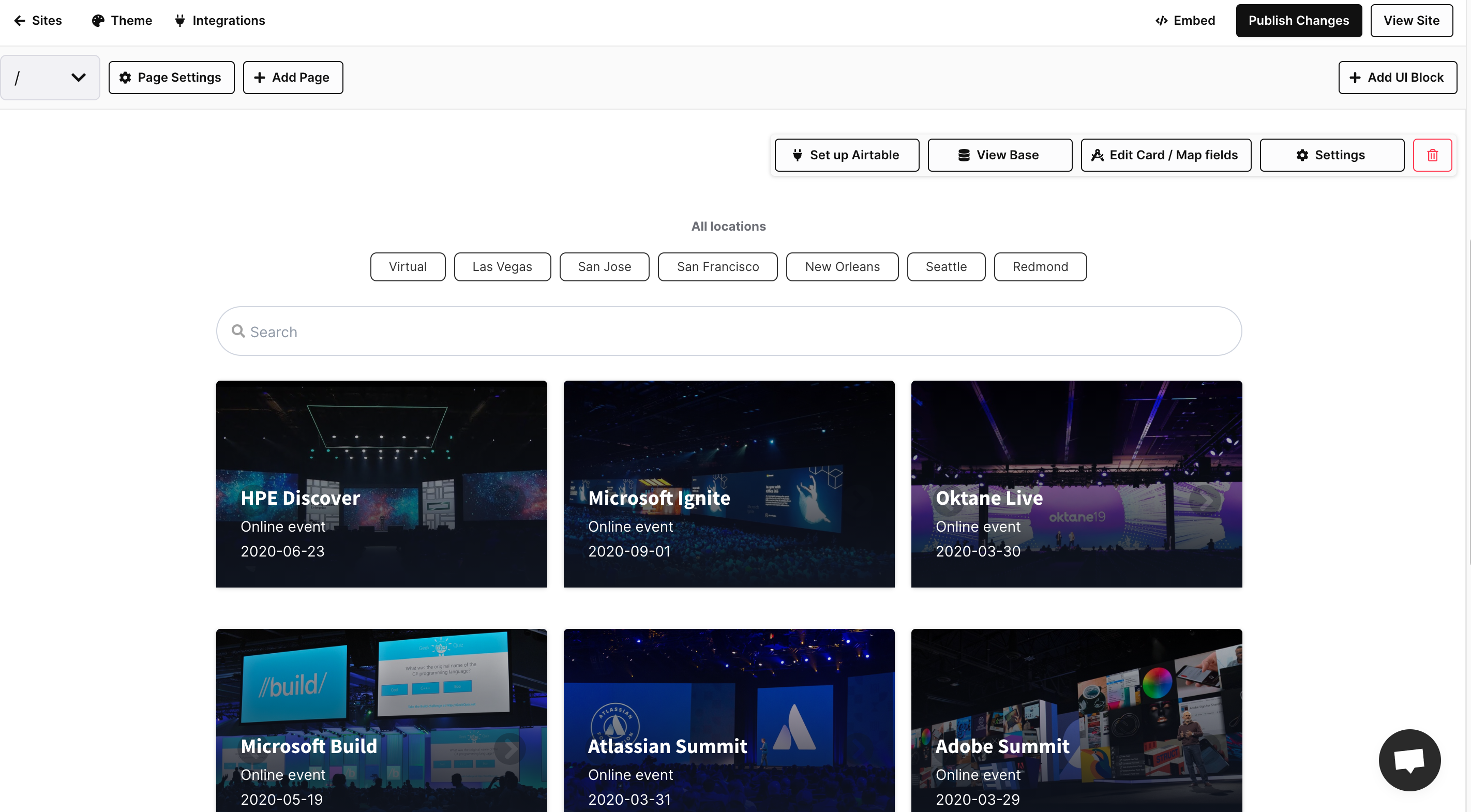Click the magnifying glass search icon
Viewport: 1471px width, 812px height.
tap(238, 331)
